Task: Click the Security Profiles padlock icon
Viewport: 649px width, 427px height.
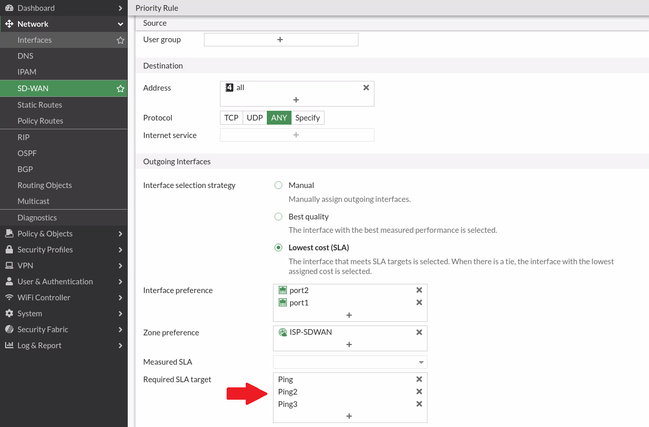Action: tap(9, 249)
